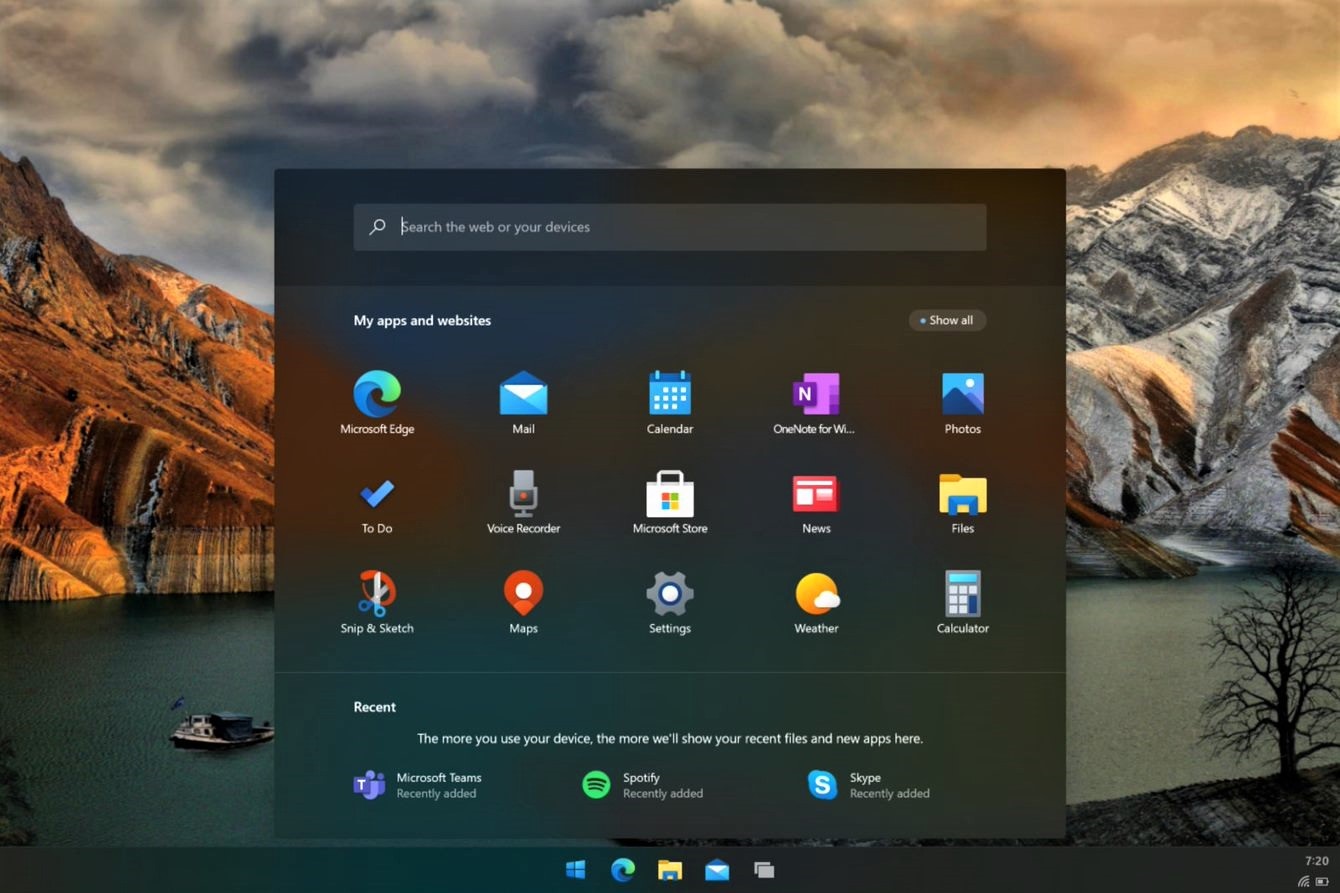Click inside the search box
The height and width of the screenshot is (893, 1340).
pyautogui.click(x=669, y=227)
